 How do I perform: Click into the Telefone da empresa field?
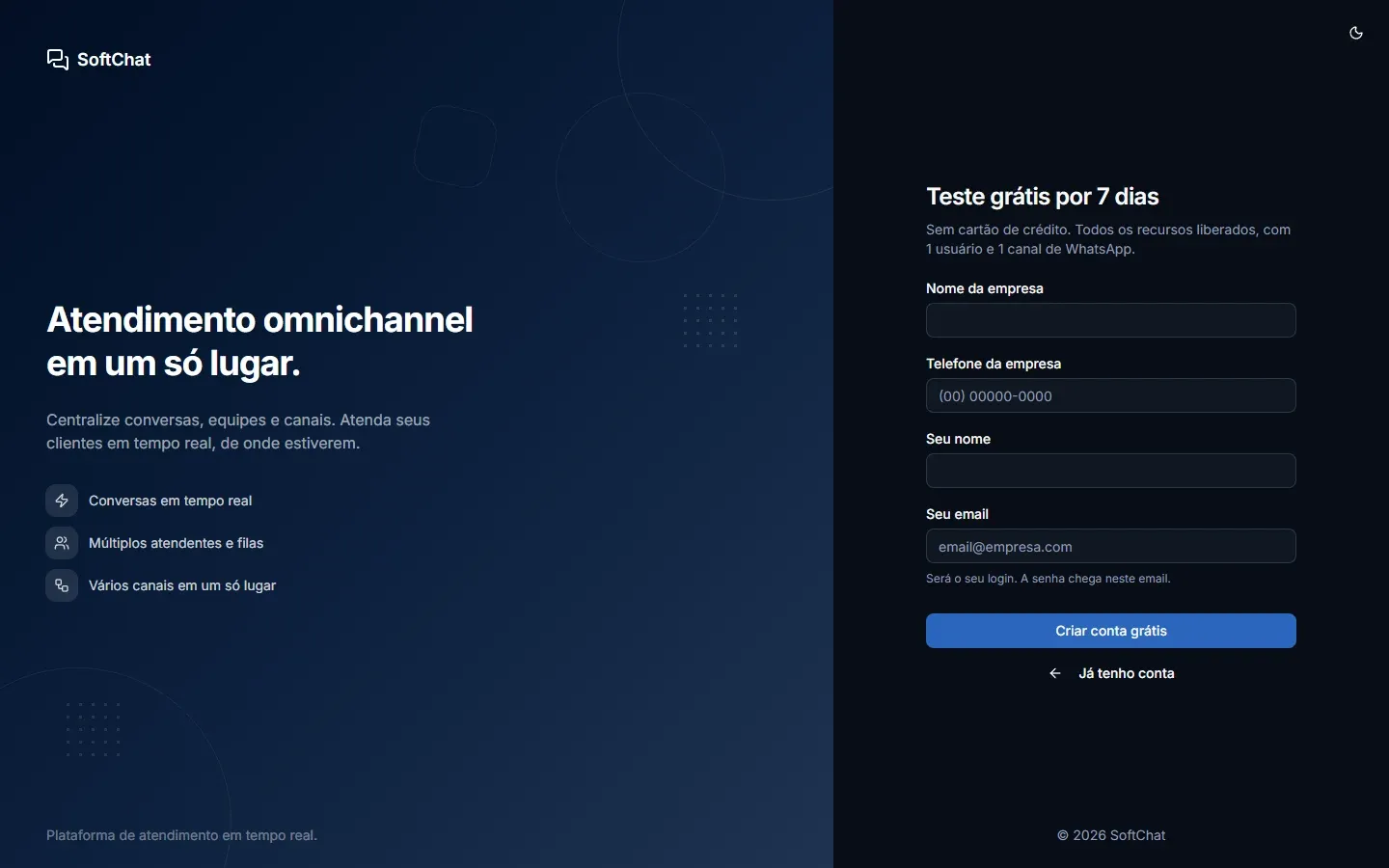[1111, 395]
